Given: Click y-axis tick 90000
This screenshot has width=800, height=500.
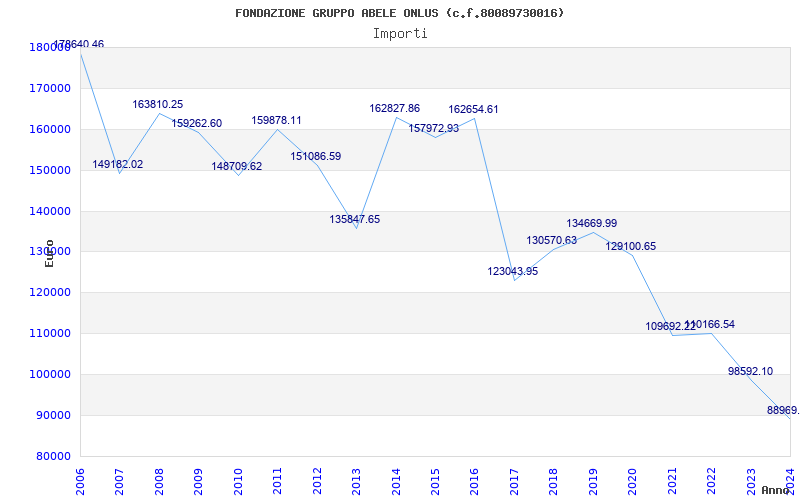Looking at the screenshot, I should click(56, 415).
